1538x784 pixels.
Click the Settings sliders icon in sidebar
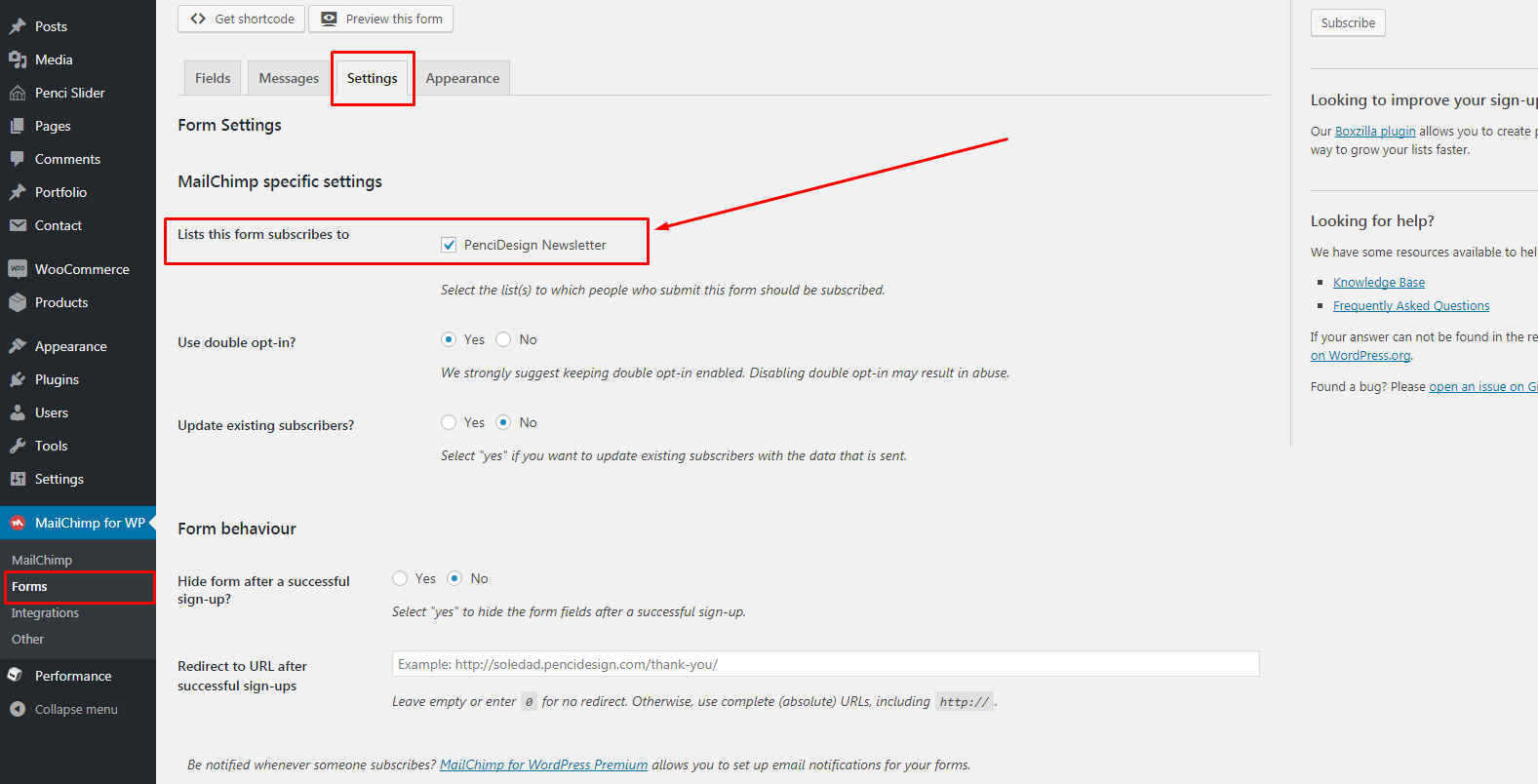pyautogui.click(x=18, y=479)
